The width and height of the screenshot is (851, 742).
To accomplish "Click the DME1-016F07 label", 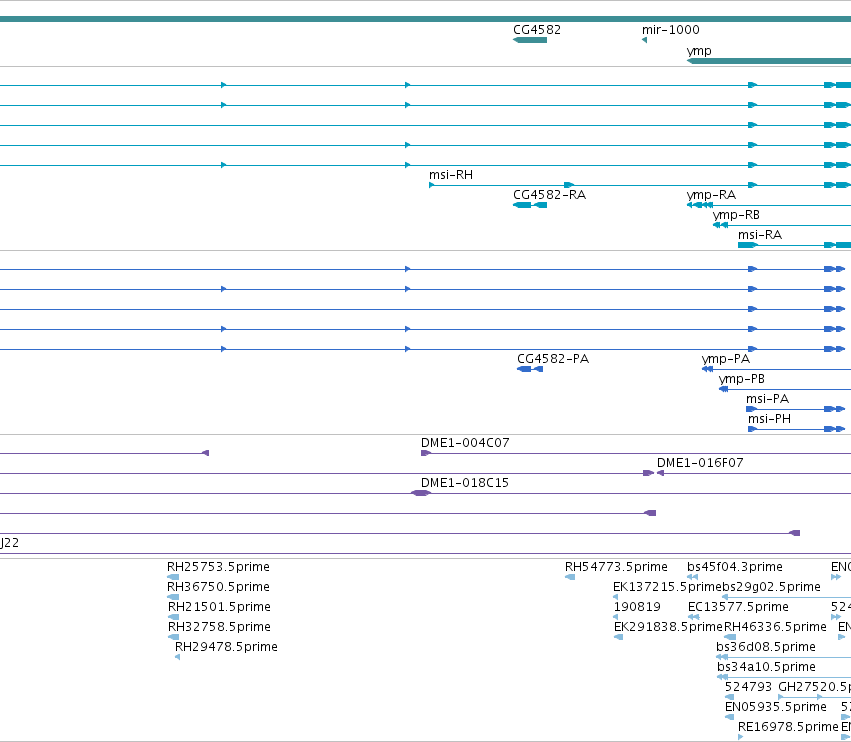I will pyautogui.click(x=700, y=463).
